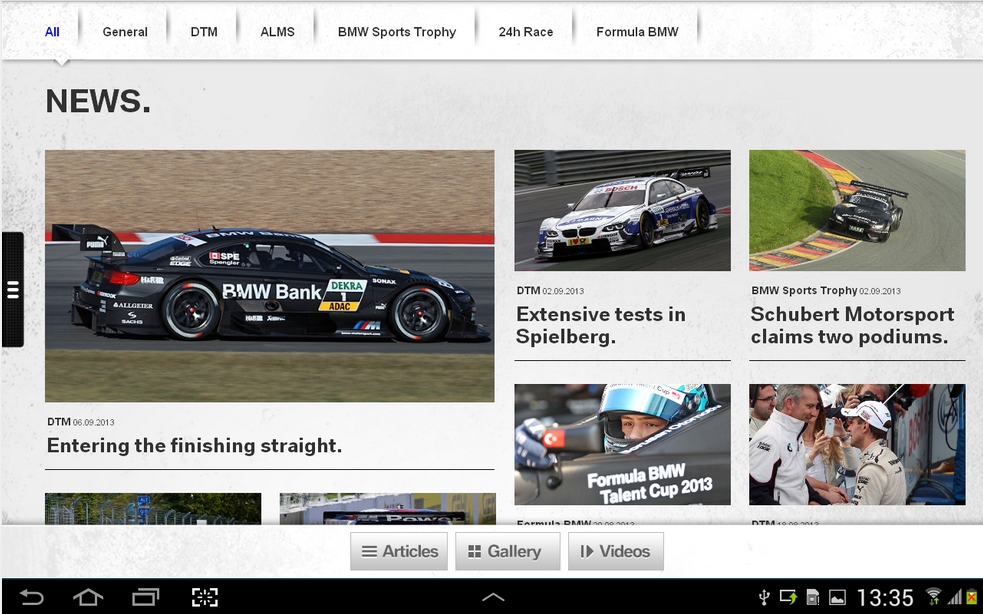Expand the bottom navigation bar chevron
Image resolution: width=983 pixels, height=614 pixels.
click(x=492, y=597)
